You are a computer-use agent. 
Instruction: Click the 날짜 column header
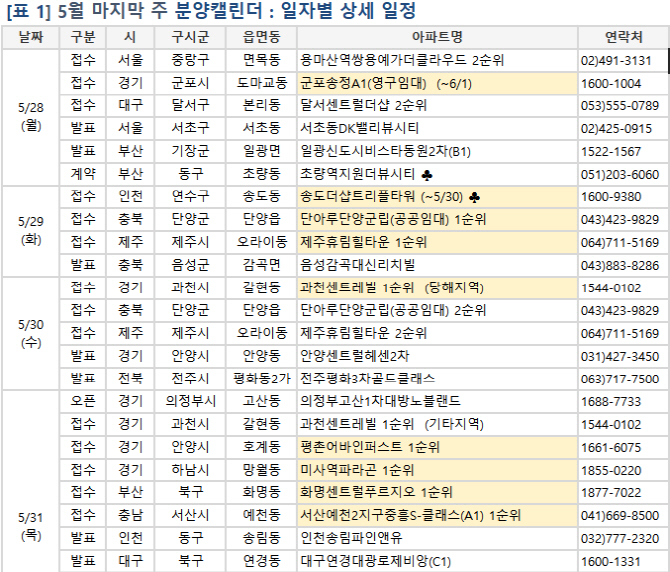pos(31,37)
